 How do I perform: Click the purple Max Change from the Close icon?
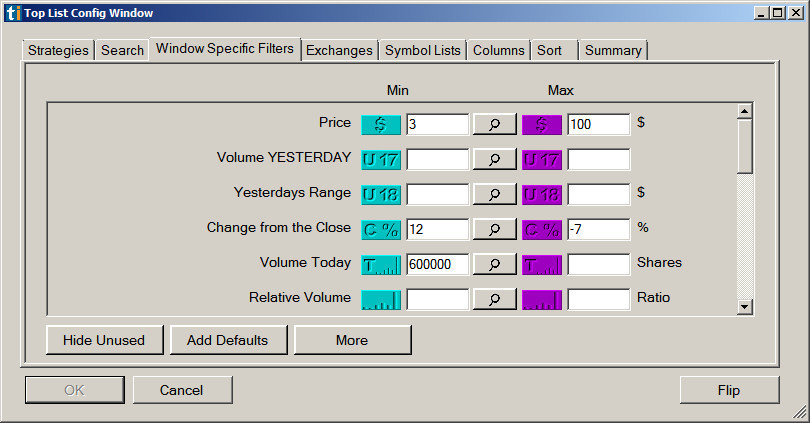542,230
